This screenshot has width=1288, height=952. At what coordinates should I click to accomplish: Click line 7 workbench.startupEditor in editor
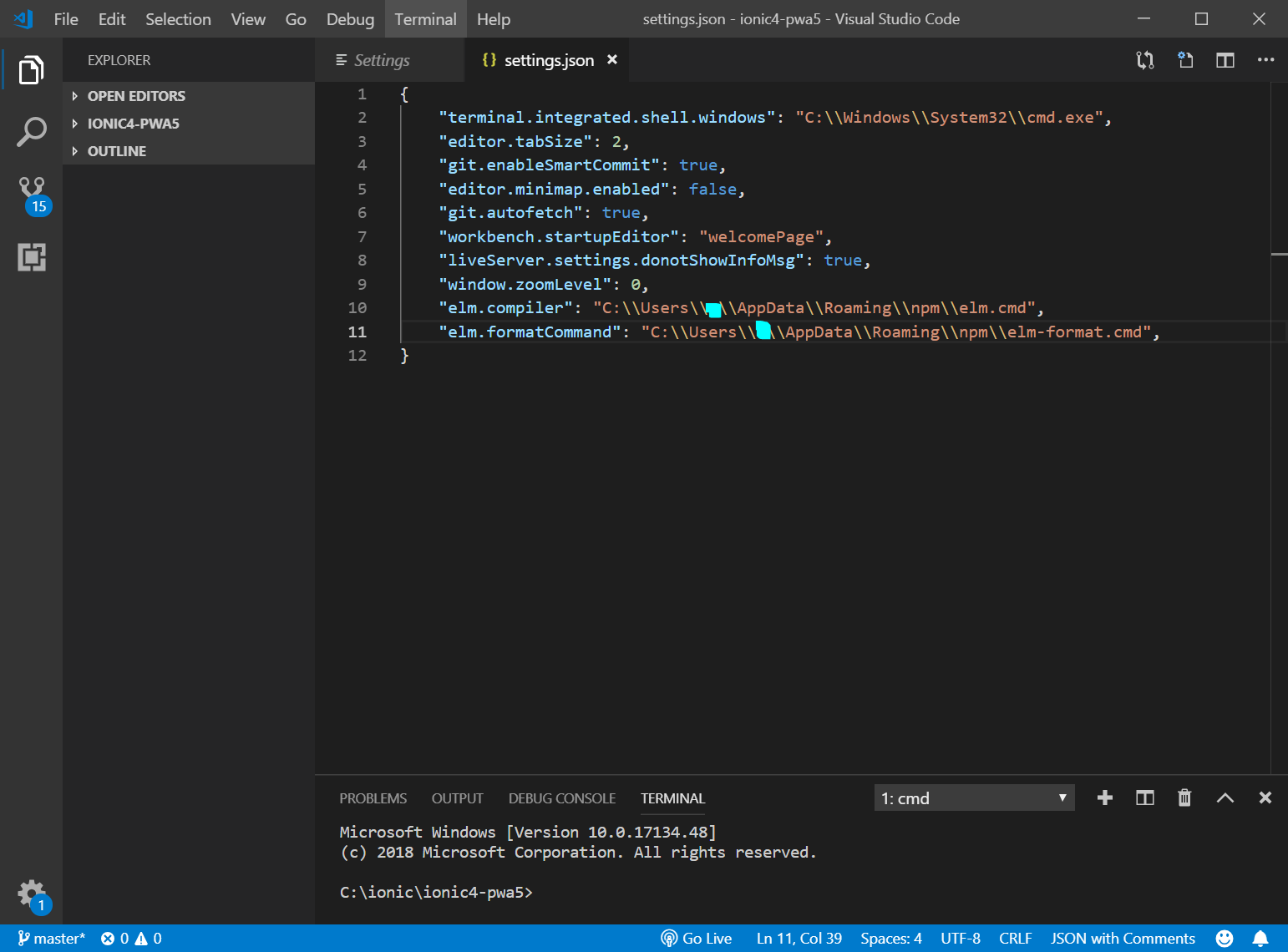pos(558,237)
